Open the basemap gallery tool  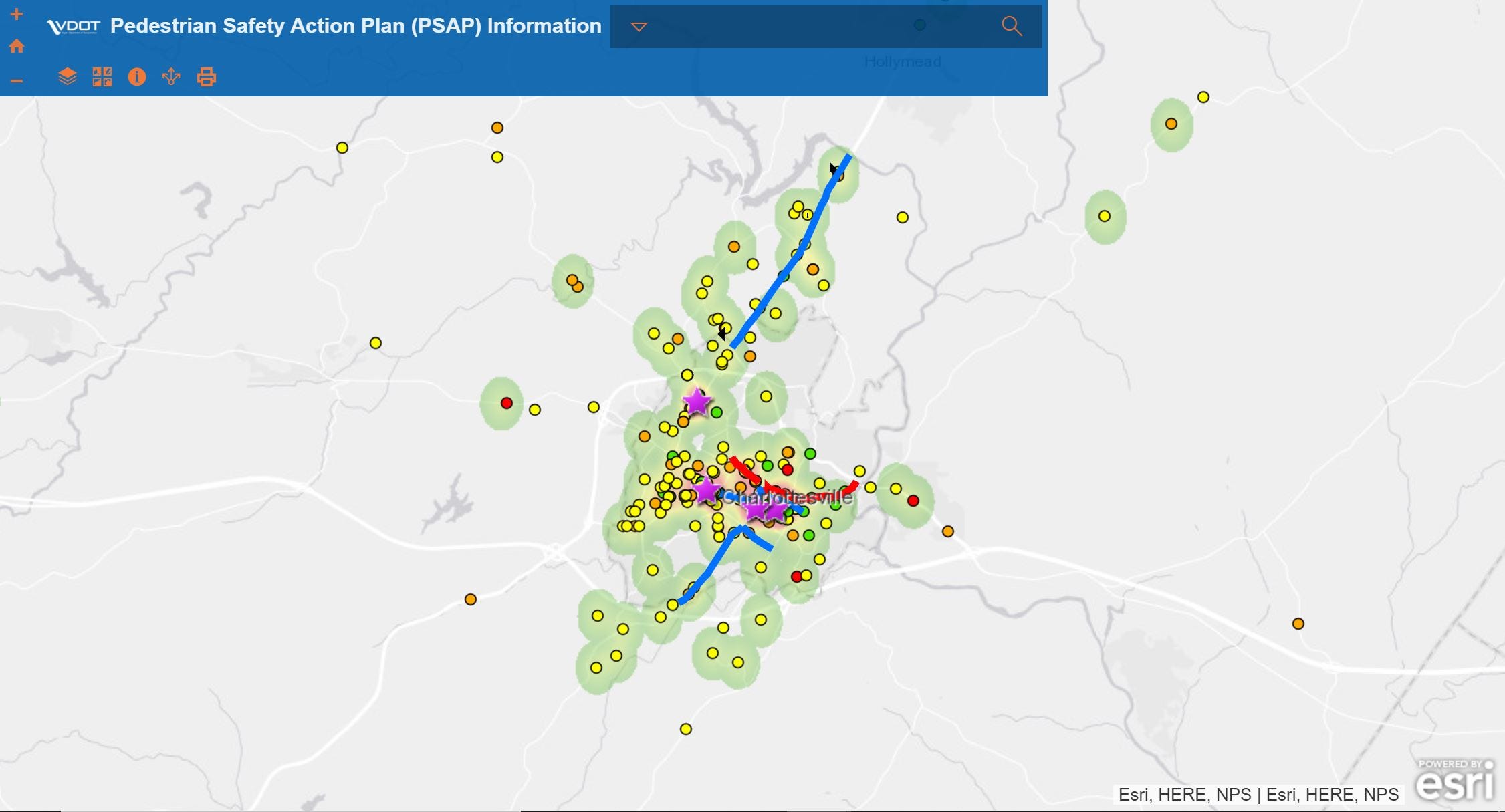[x=102, y=77]
